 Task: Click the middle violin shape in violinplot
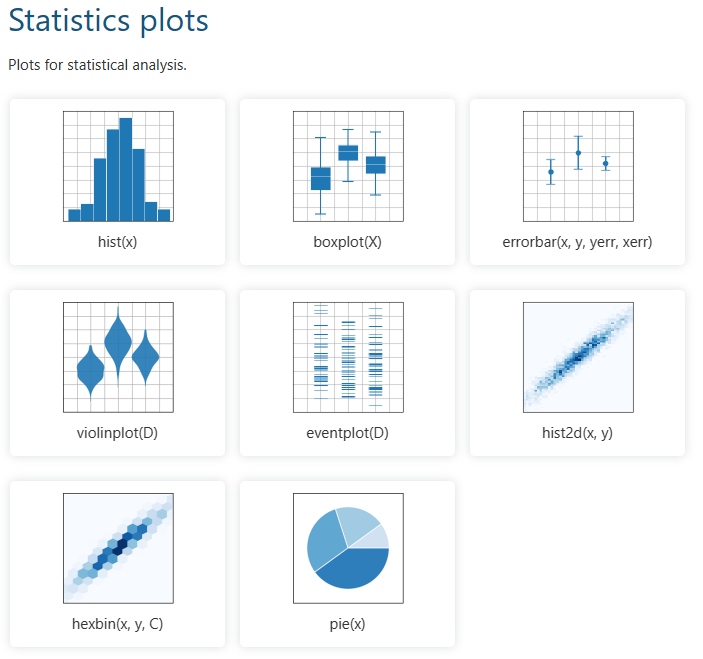click(118, 342)
